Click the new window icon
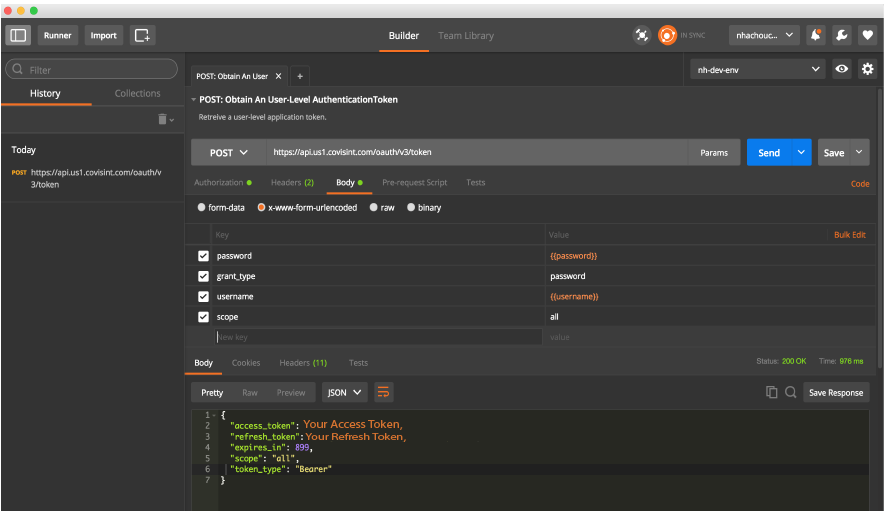Image resolution: width=884 pixels, height=511 pixels. pyautogui.click(x=142, y=35)
